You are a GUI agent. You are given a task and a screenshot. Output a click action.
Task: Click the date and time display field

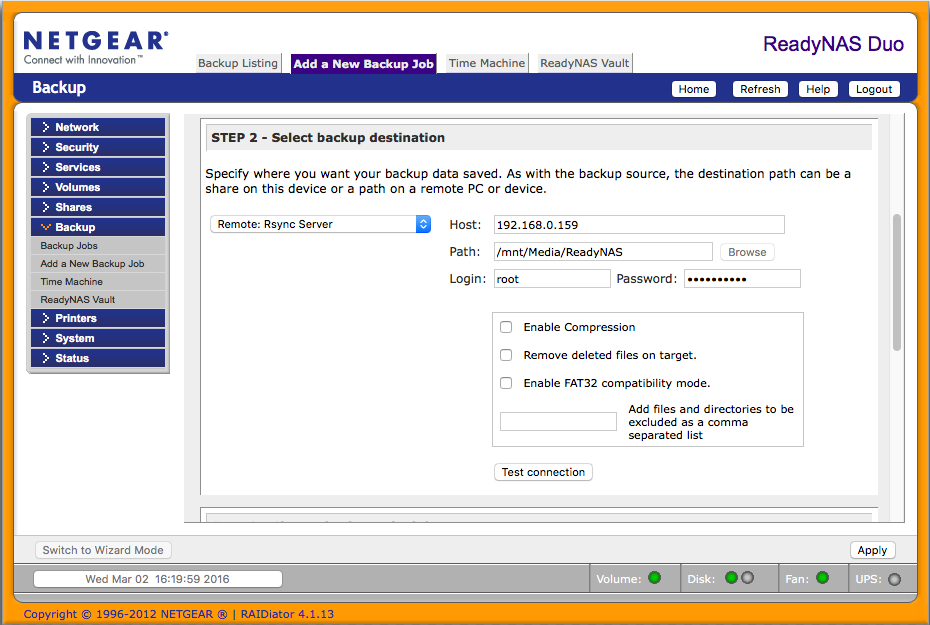point(158,579)
